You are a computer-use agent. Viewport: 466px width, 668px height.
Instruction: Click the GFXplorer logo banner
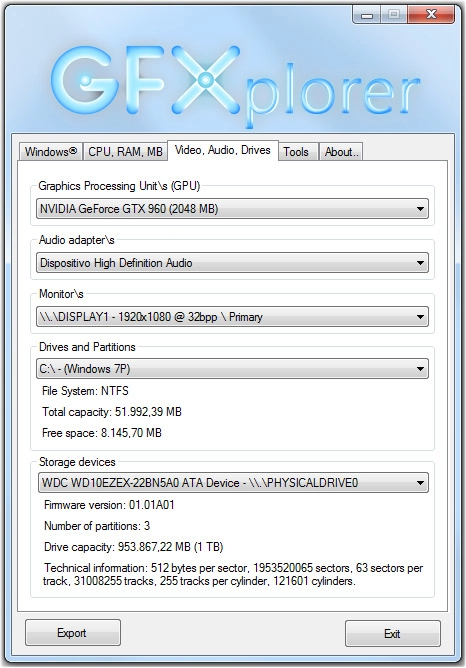coord(233,85)
